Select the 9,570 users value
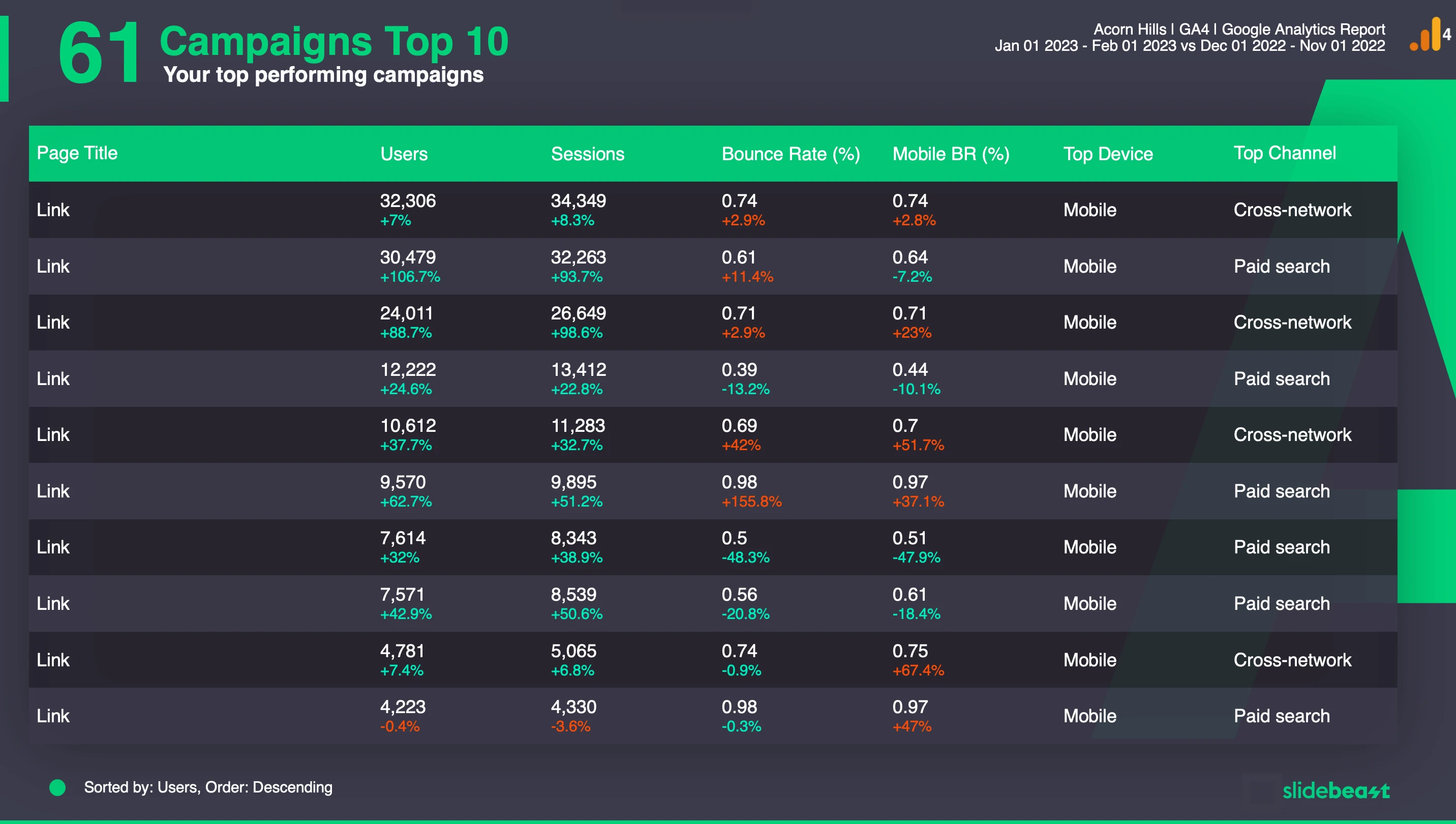 click(x=403, y=482)
